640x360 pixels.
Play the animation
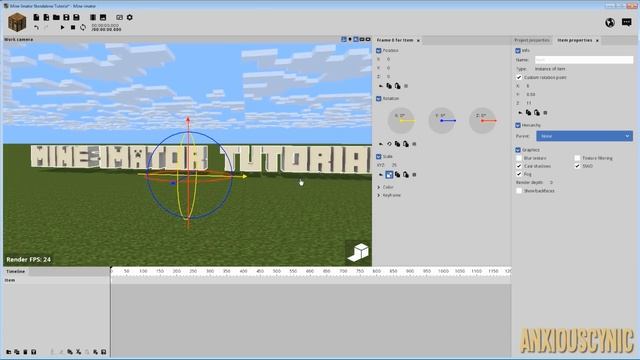[62, 27]
